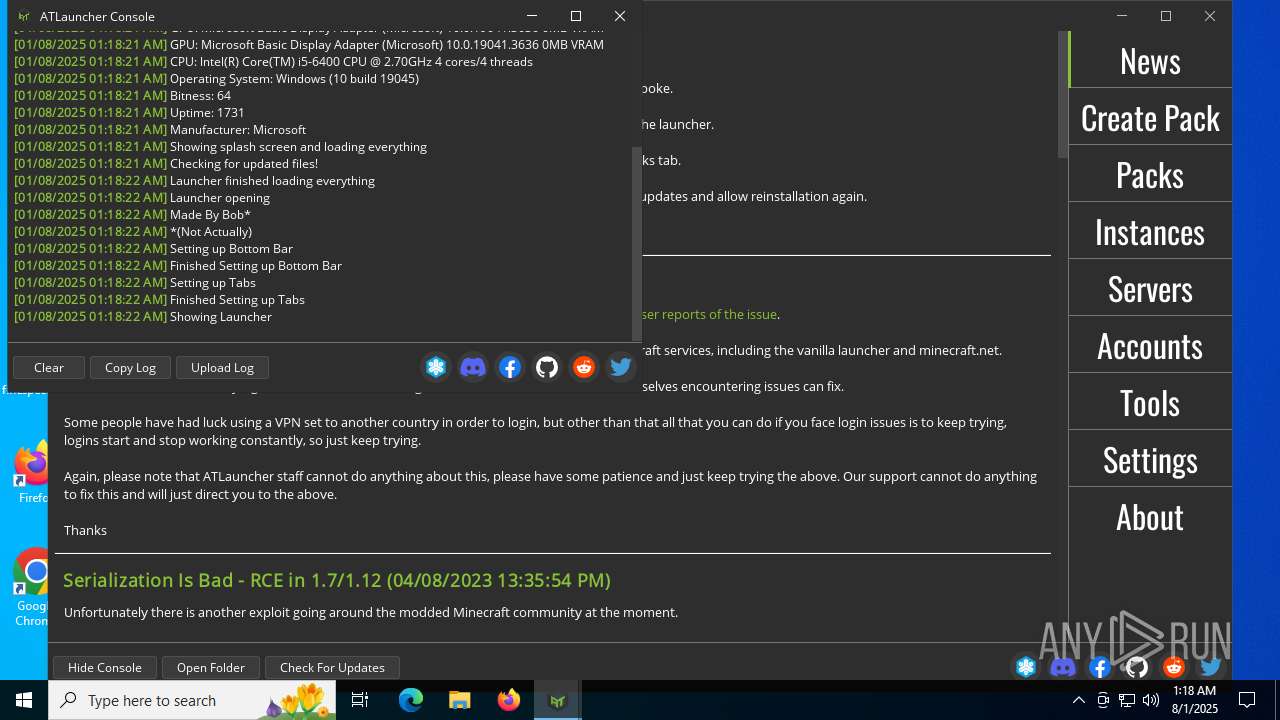Check For Updates in launcher

[332, 667]
